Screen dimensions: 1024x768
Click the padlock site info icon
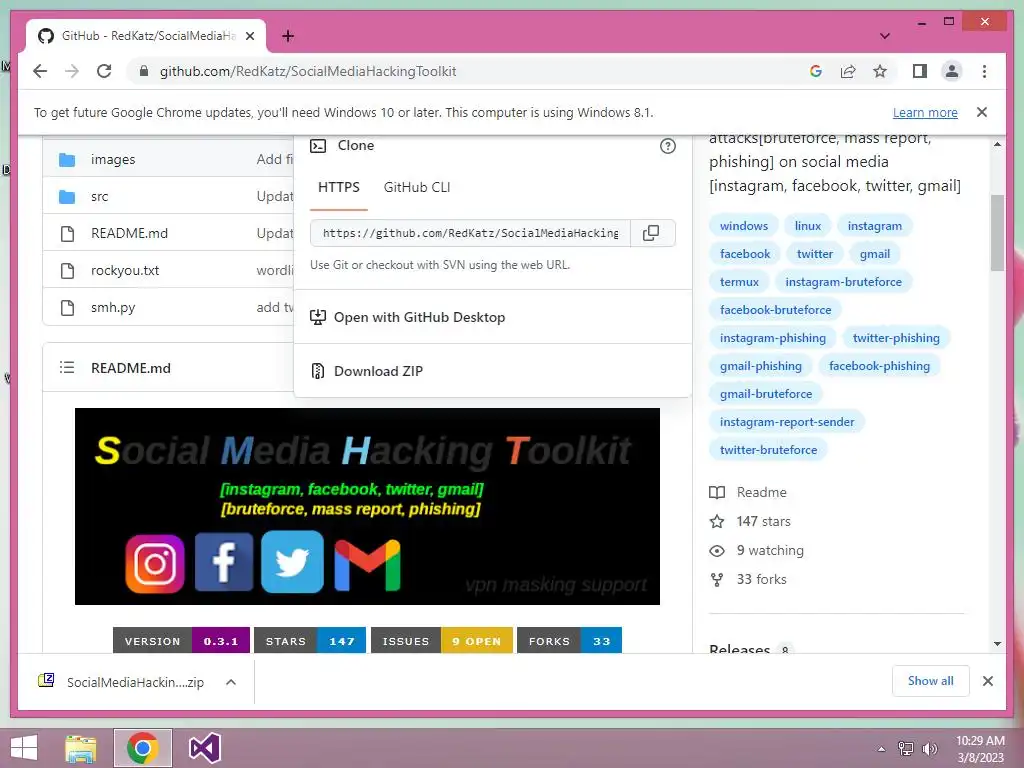tap(144, 71)
